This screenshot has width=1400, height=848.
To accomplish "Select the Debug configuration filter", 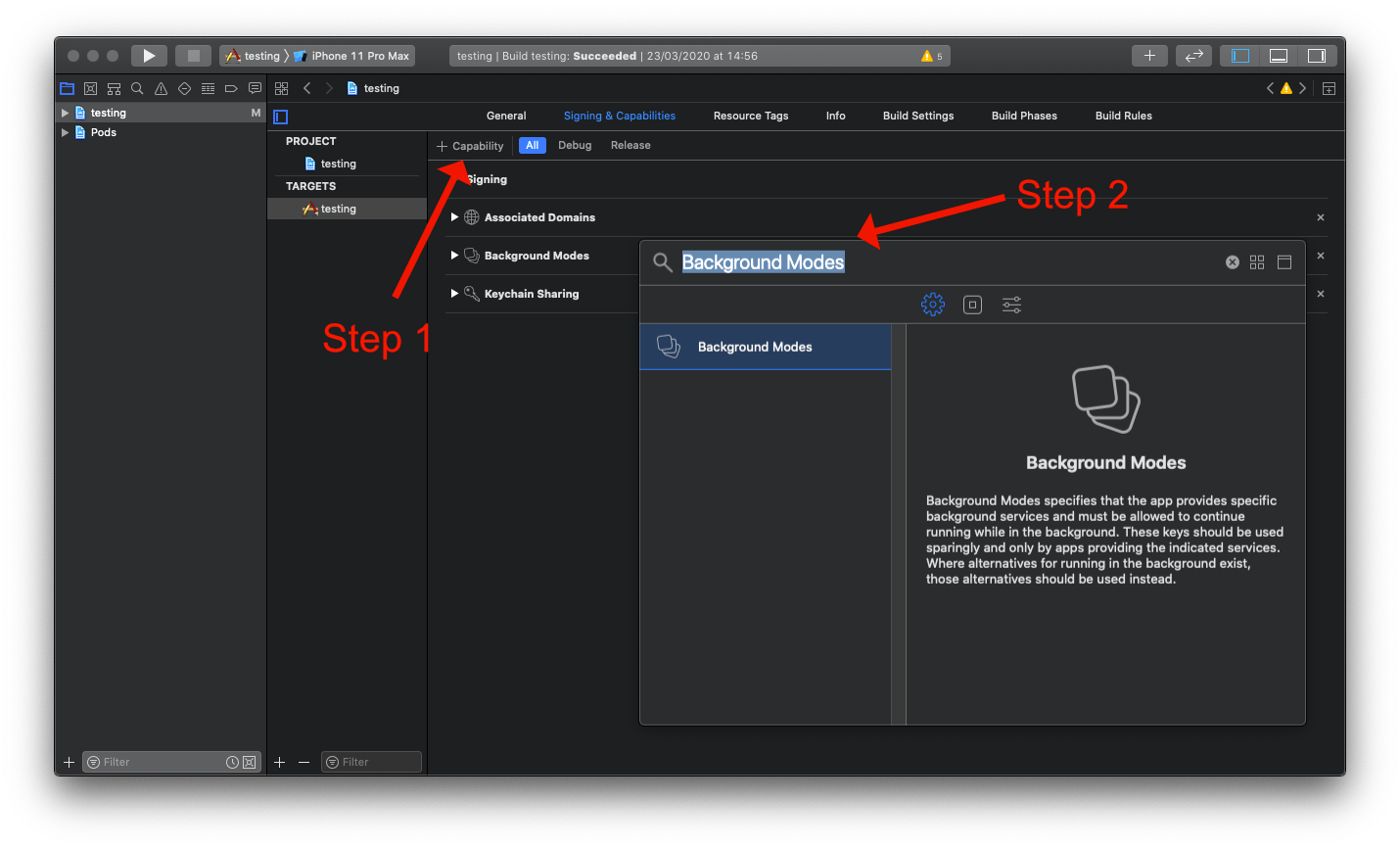I will 575,145.
